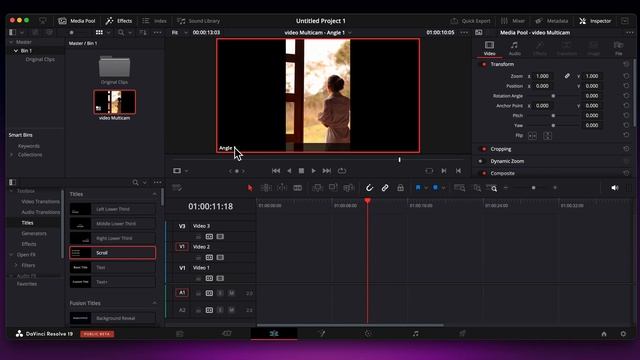Adjust the Pitch slider
The image size is (640, 360).
click(553, 116)
